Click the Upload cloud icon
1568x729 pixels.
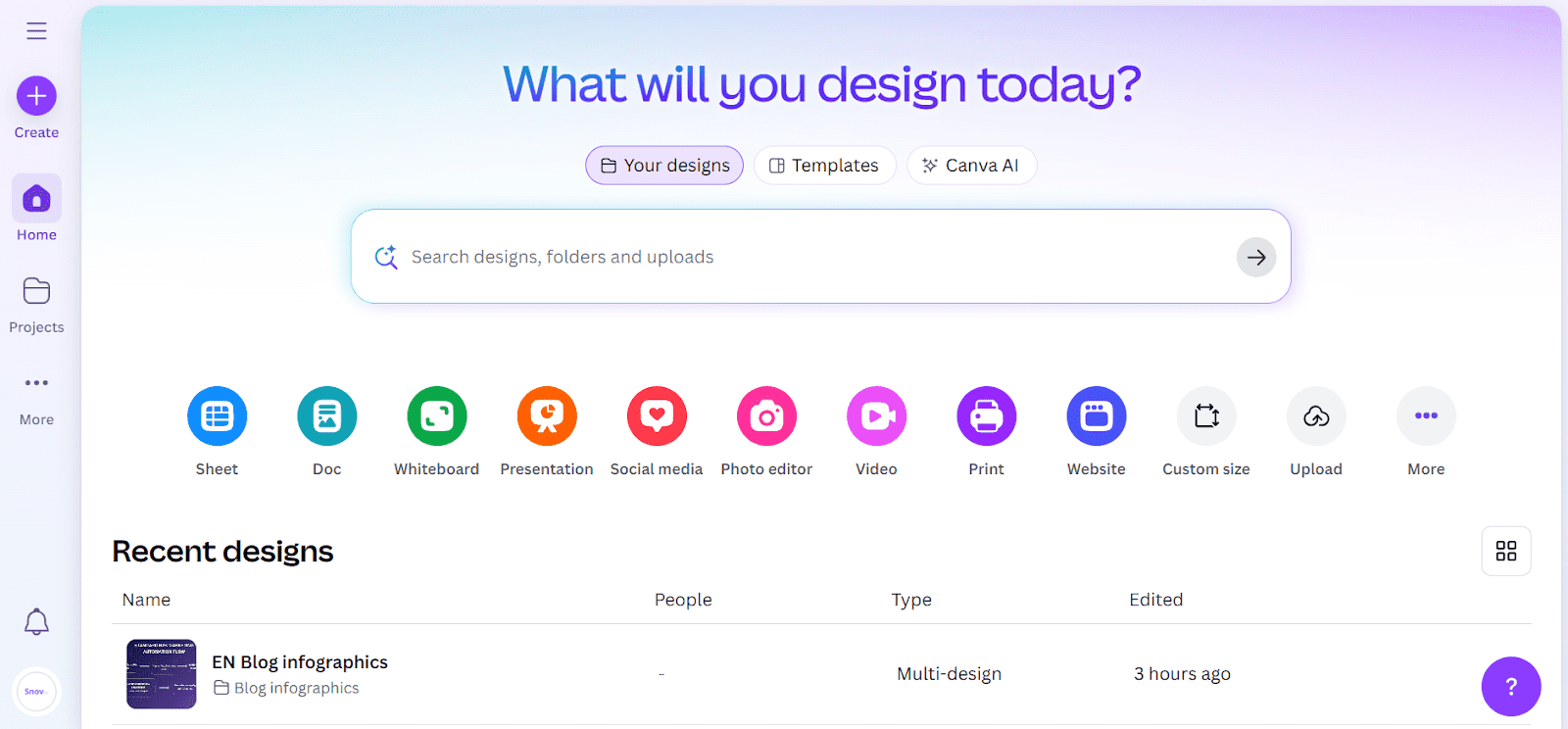pos(1316,416)
